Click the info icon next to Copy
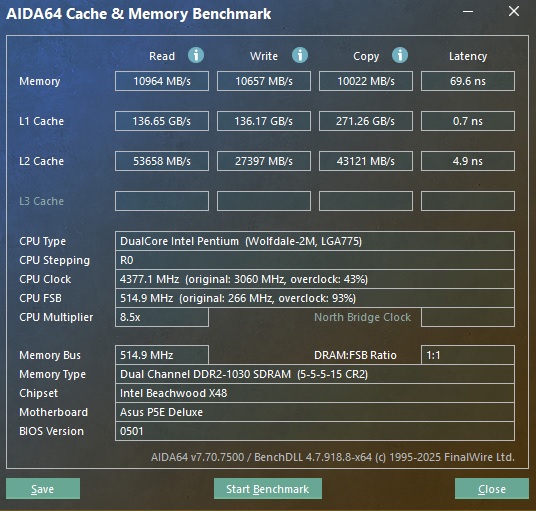Viewport: 536px width, 511px height. coord(400,55)
